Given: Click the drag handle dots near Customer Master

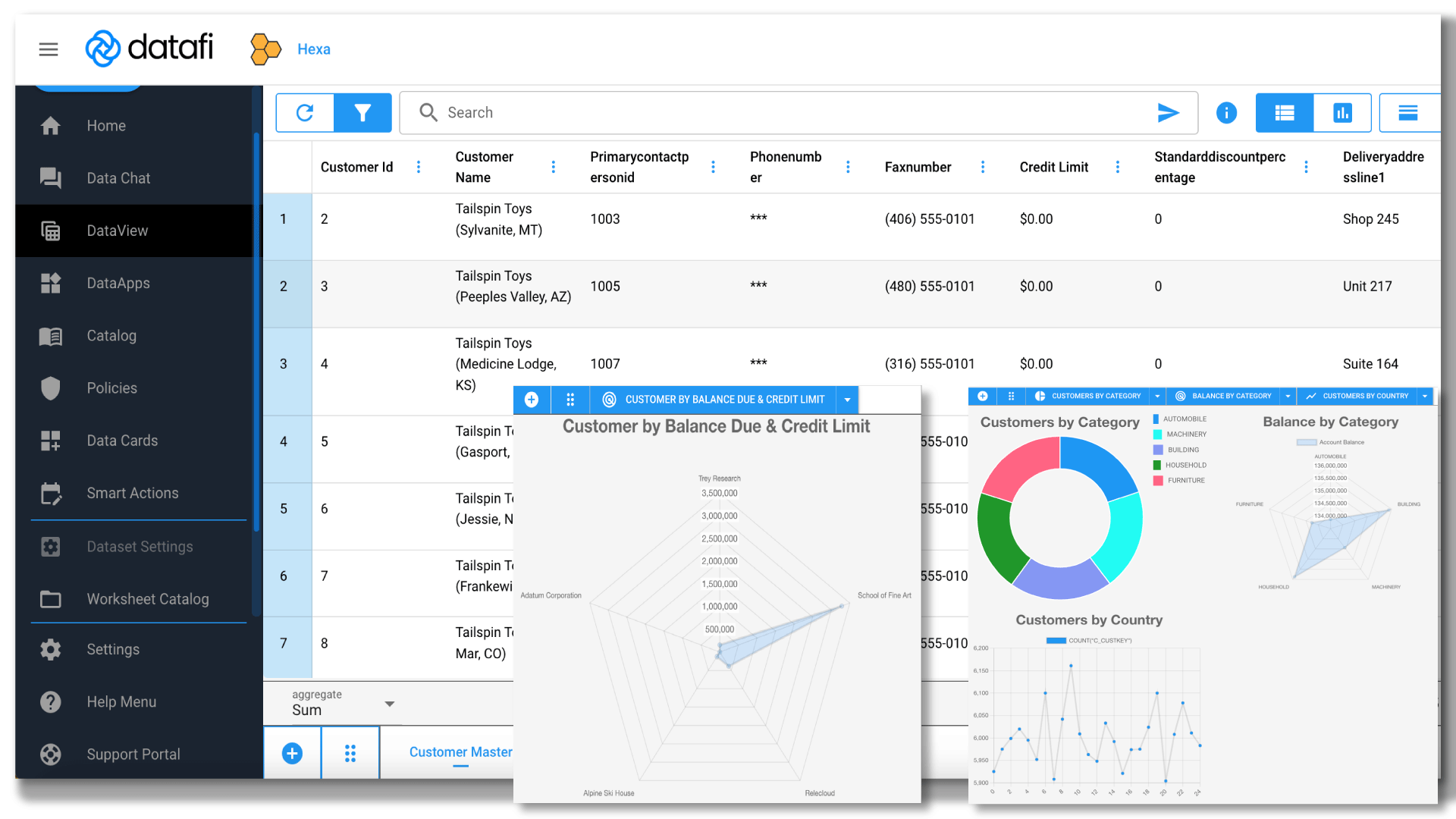Looking at the screenshot, I should click(350, 753).
